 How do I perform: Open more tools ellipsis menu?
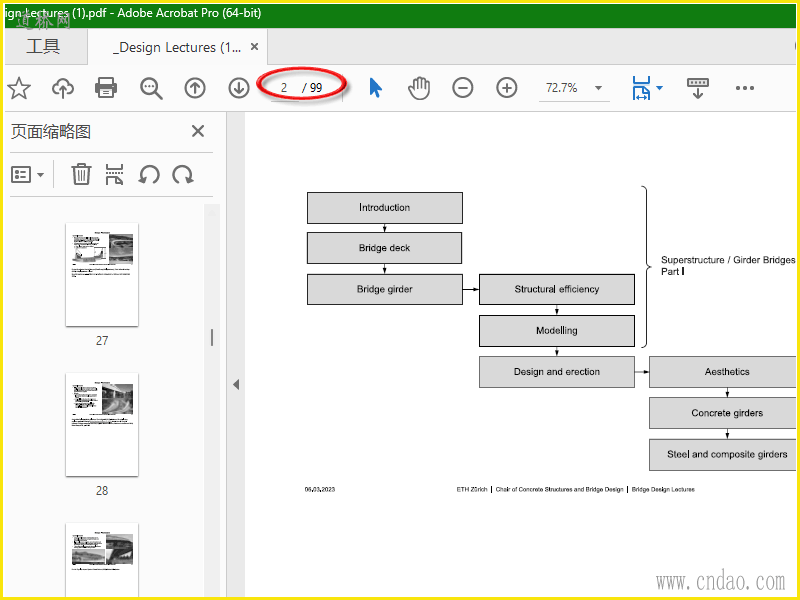[x=745, y=88]
